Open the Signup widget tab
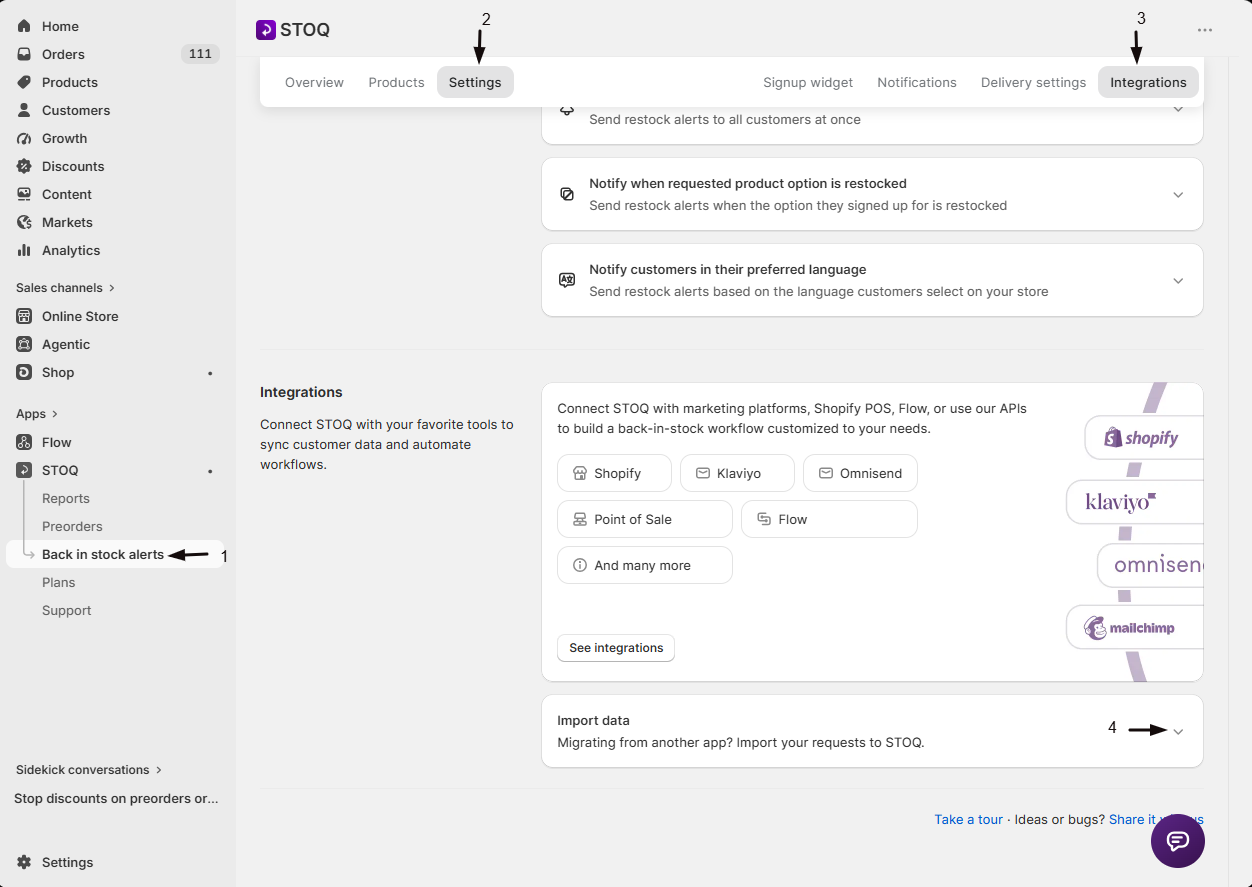Viewport: 1252px width, 887px height. pyautogui.click(x=808, y=82)
